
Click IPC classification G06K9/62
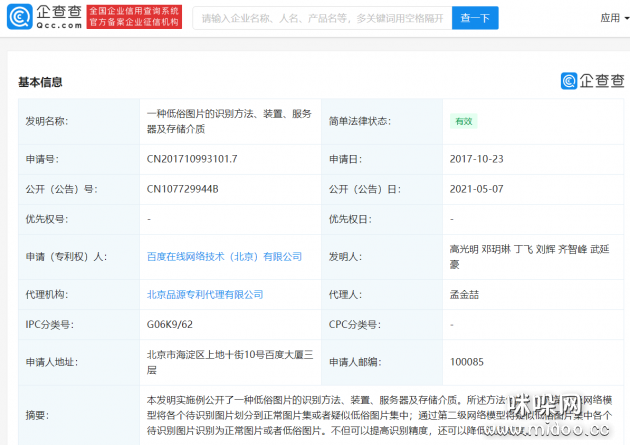pyautogui.click(x=170, y=325)
